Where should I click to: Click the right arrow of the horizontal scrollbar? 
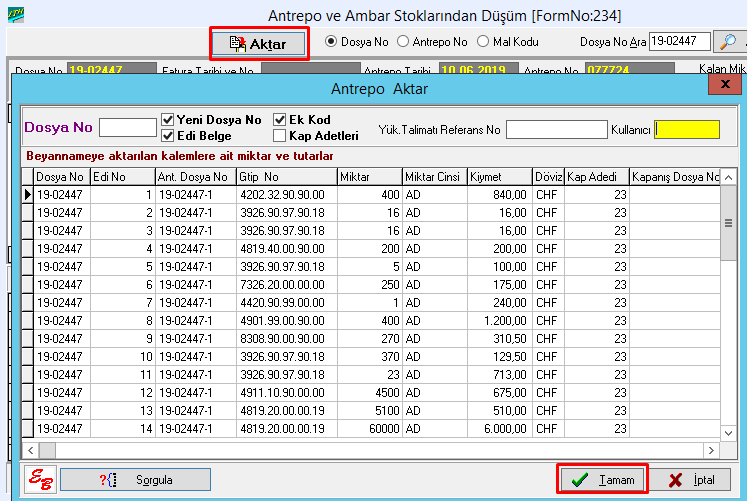click(711, 450)
